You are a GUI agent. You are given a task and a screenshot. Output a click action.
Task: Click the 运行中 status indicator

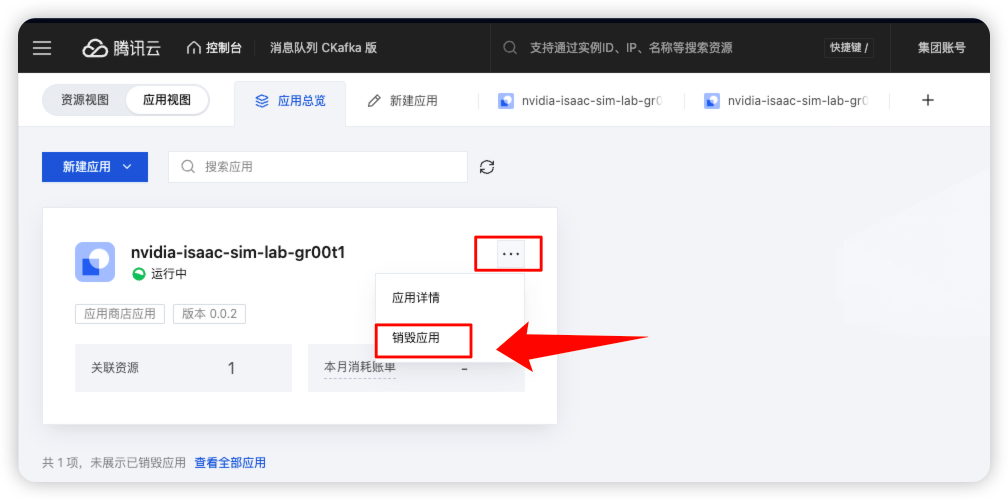click(x=160, y=274)
